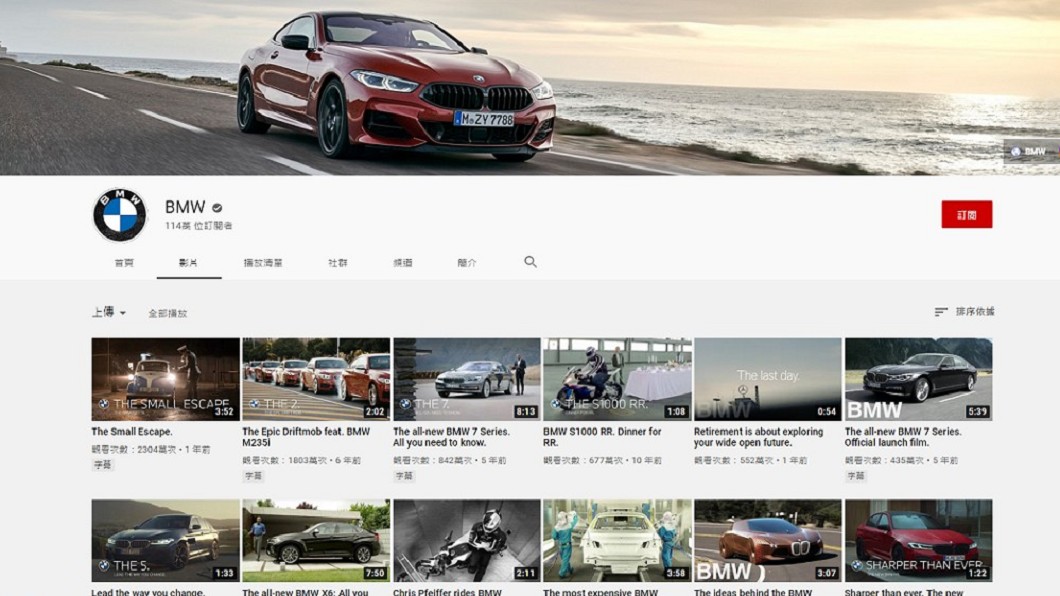The height and width of the screenshot is (596, 1060).
Task: Go to the Channels tab
Action: (x=403, y=263)
